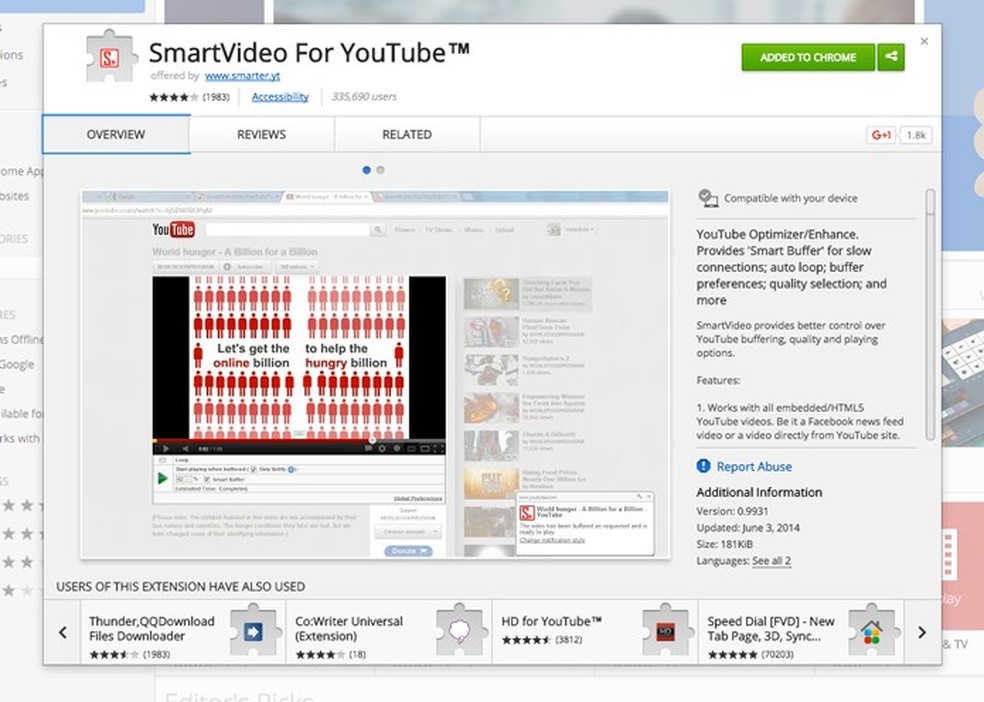Click the 1.8k plus-one count
Image resolution: width=984 pixels, height=702 pixels.
pos(916,135)
